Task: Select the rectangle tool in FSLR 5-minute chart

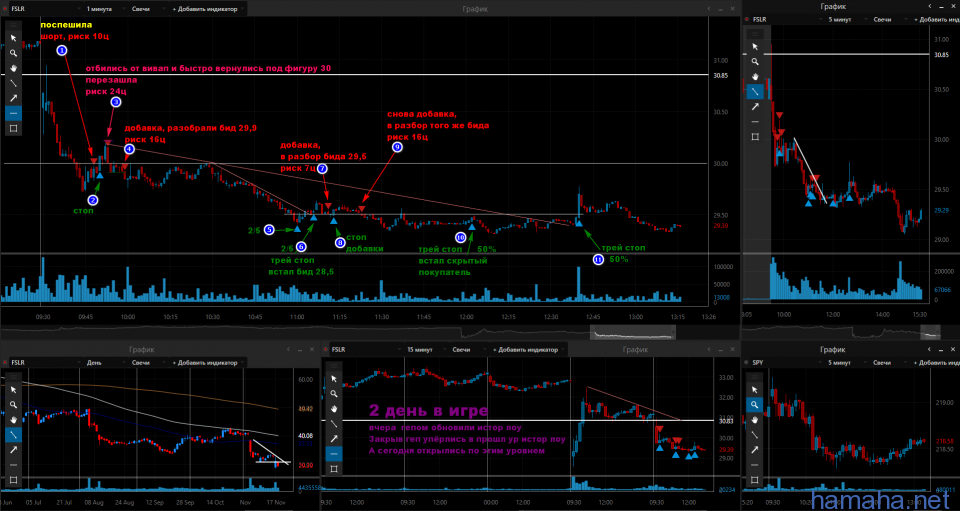Action: pyautogui.click(x=755, y=136)
